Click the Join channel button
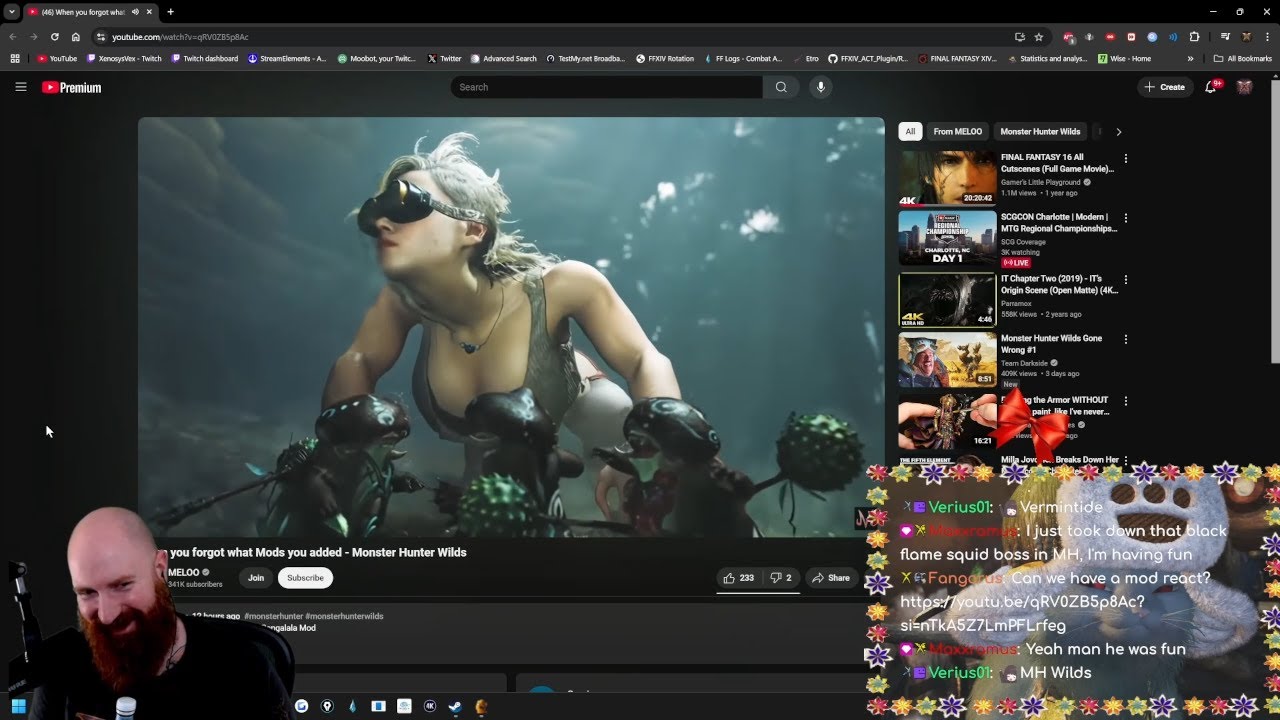This screenshot has width=1280, height=720. click(x=256, y=578)
